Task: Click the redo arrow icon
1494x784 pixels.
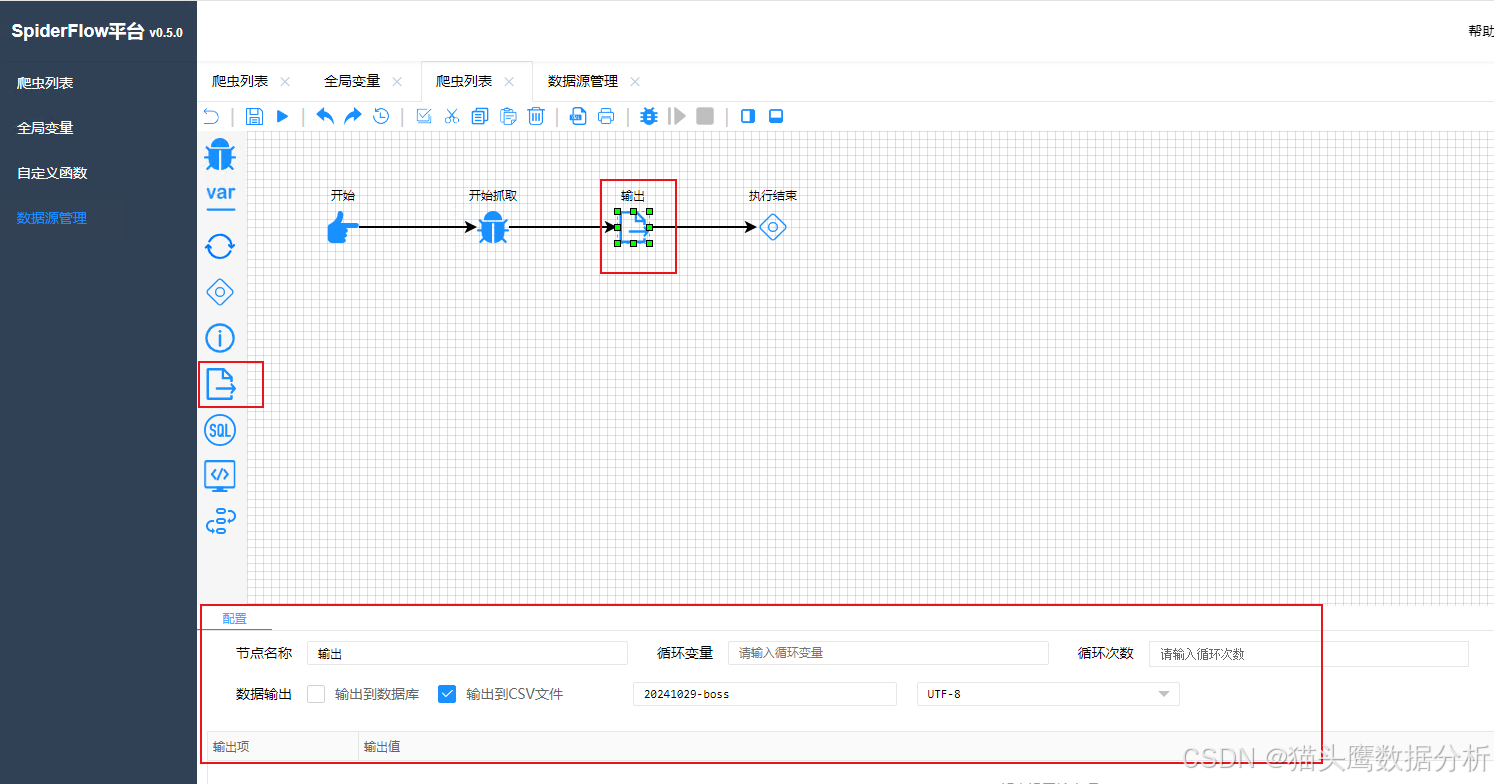Action: click(x=352, y=116)
